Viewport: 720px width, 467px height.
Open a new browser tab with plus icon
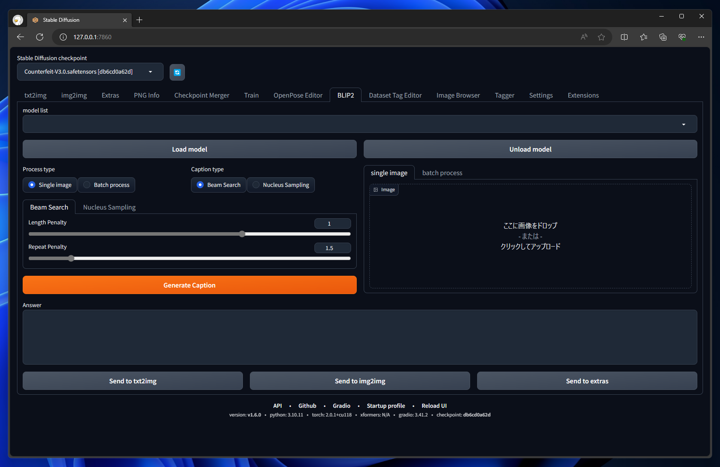coord(139,20)
